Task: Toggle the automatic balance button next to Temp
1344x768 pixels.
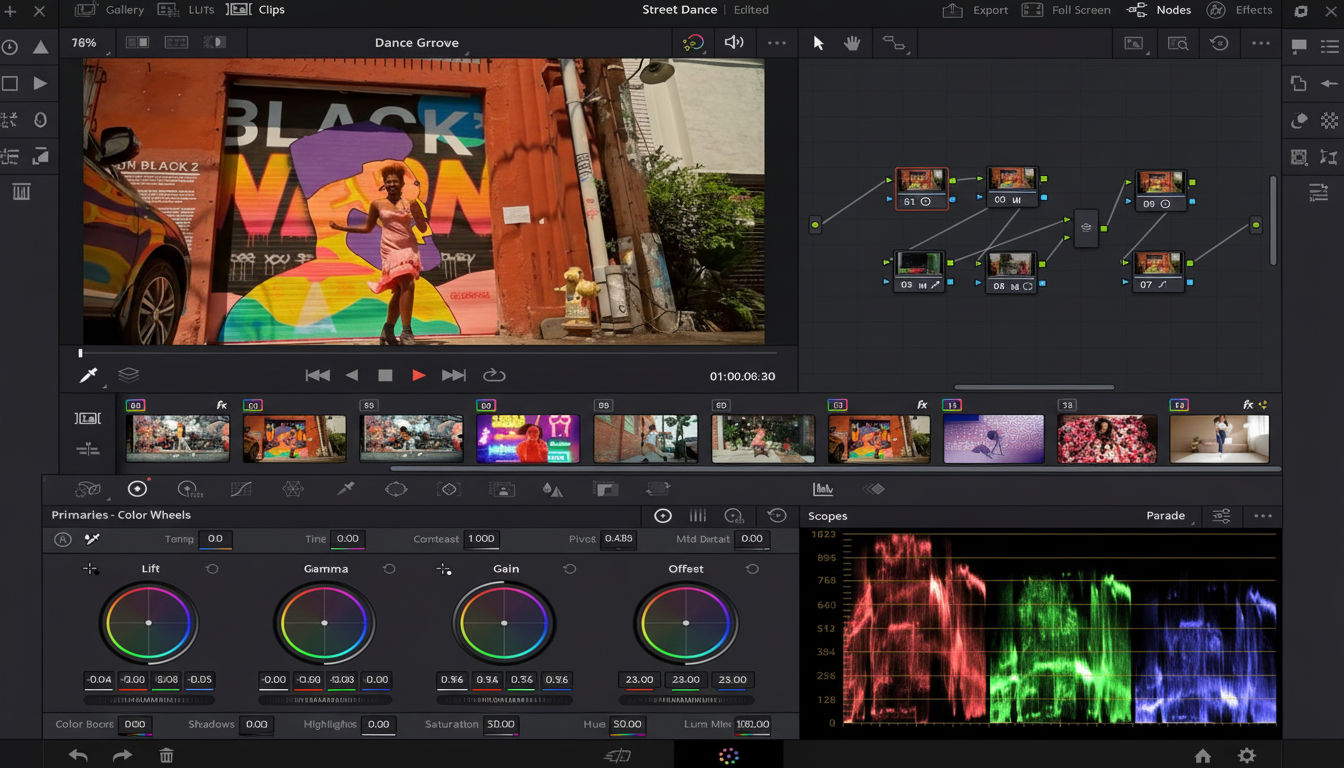Action: [63, 539]
